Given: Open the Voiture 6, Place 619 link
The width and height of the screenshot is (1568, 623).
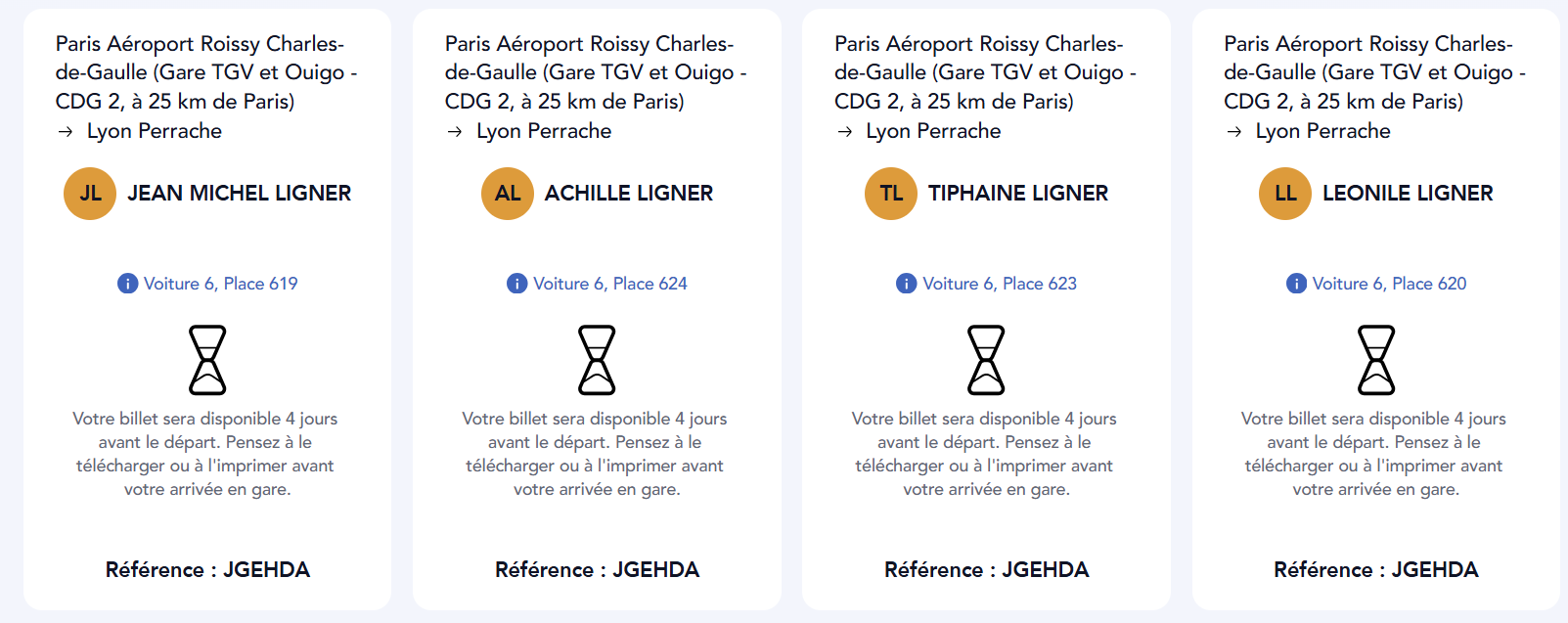Looking at the screenshot, I should coord(220,284).
